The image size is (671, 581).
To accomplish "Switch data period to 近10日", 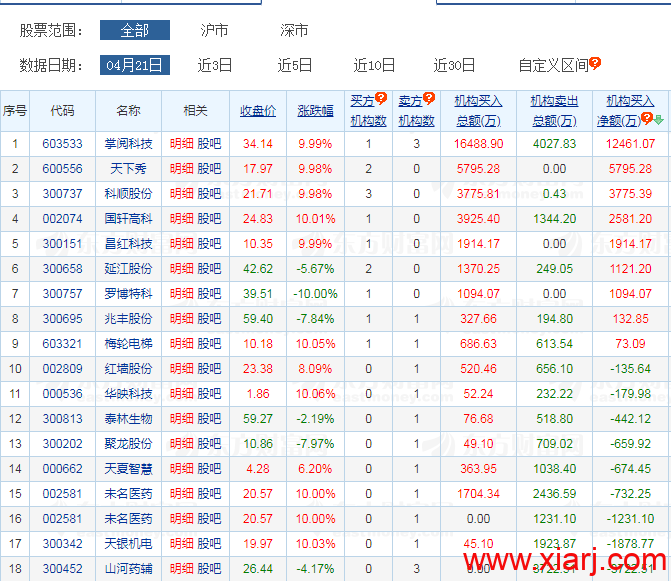I will (x=374, y=65).
